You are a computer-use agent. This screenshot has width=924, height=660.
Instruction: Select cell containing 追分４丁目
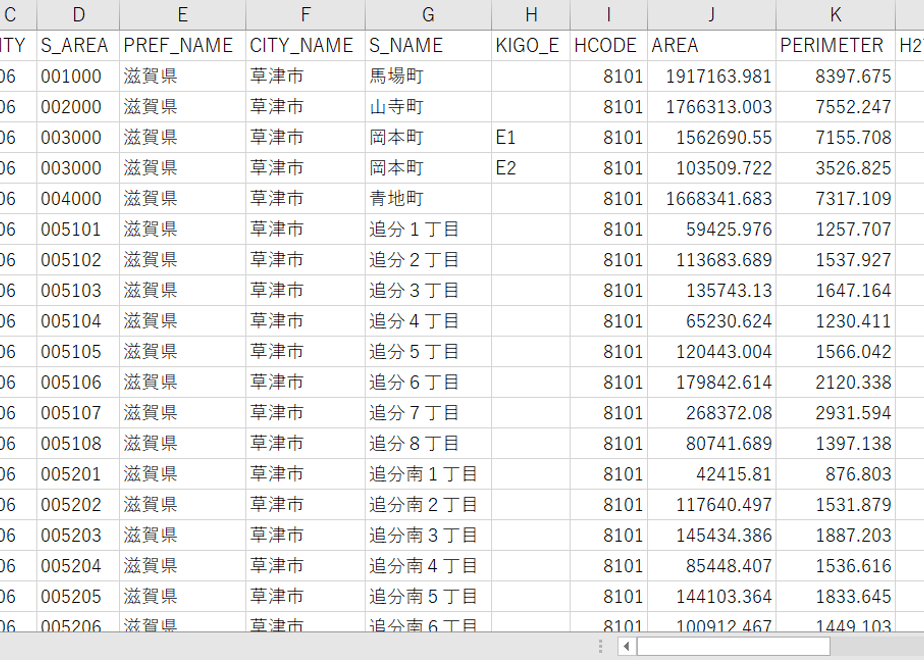click(428, 321)
